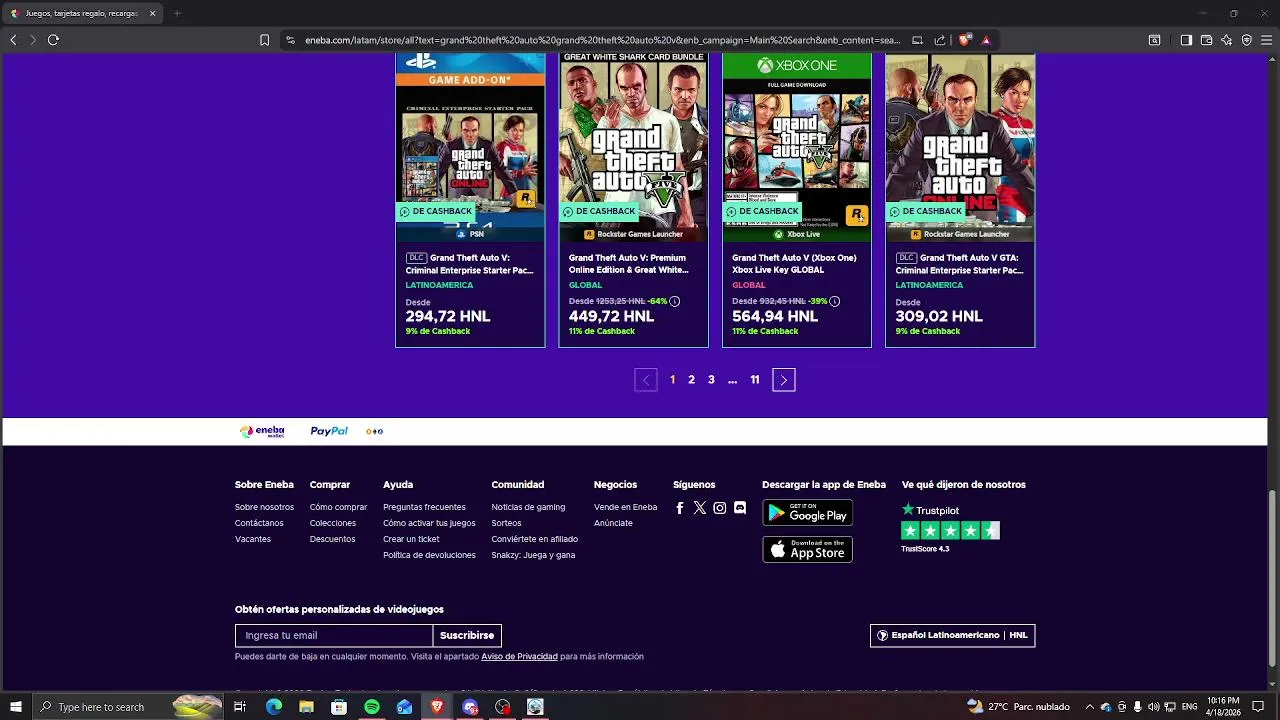Open Eneba's Discord icon
Viewport: 1280px width, 720px height.
tap(740, 508)
